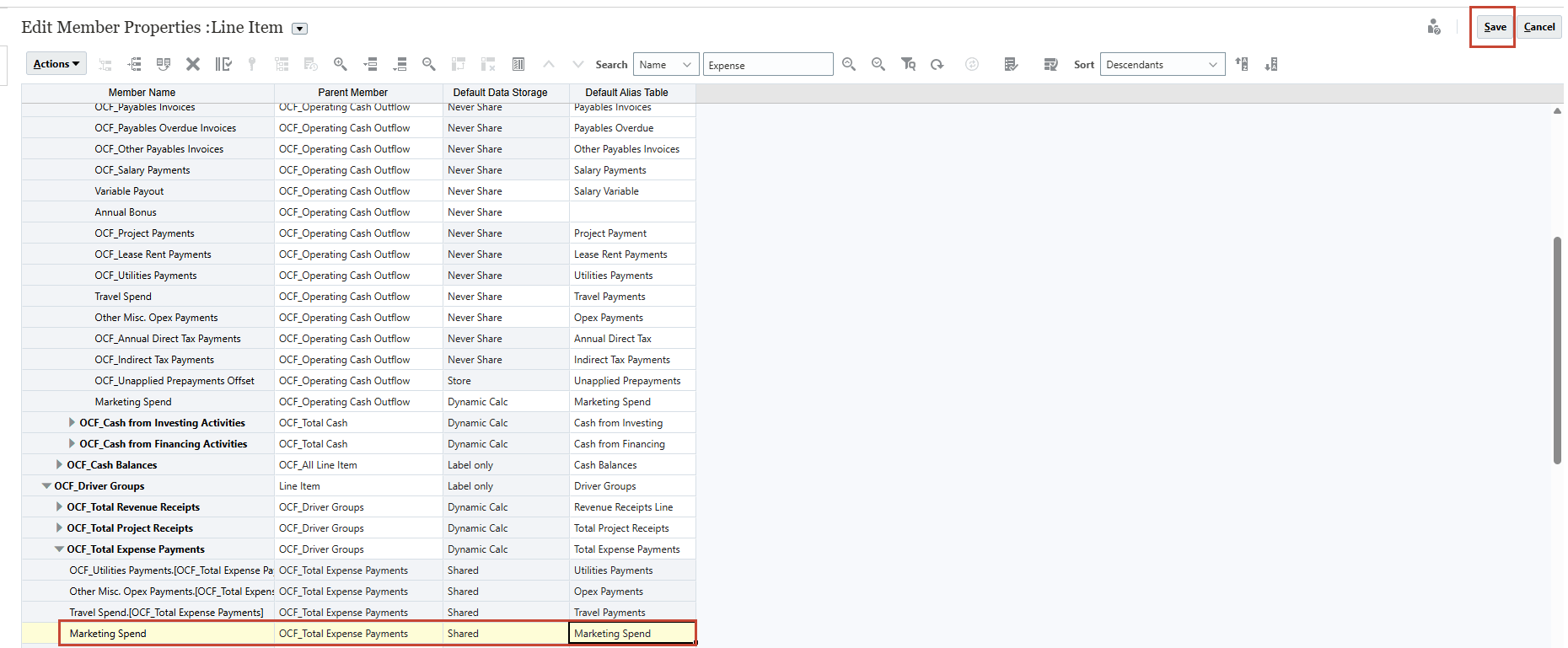Collapse OCF_Total Expense Payments

[x=59, y=549]
